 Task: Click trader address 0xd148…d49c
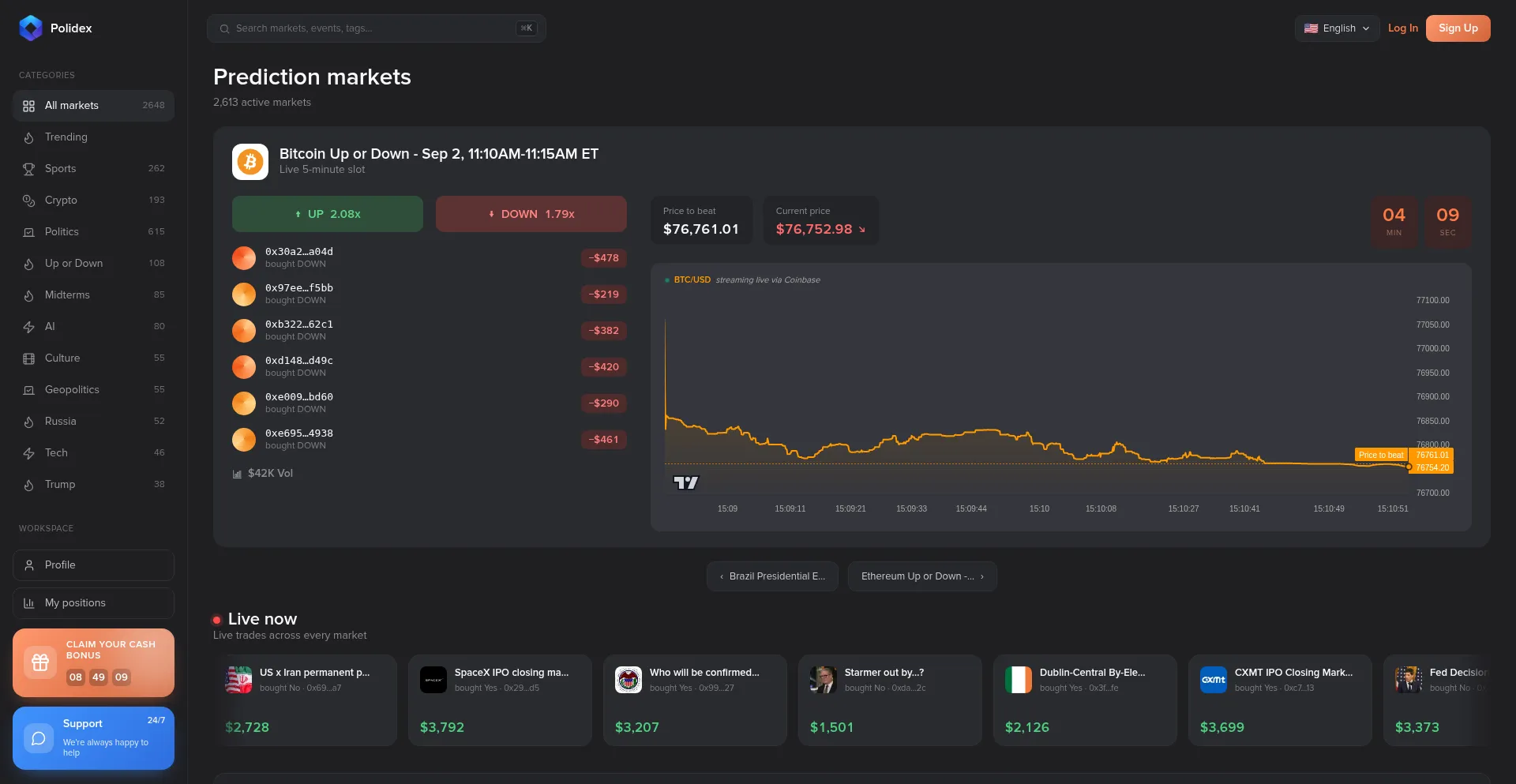pyautogui.click(x=299, y=361)
